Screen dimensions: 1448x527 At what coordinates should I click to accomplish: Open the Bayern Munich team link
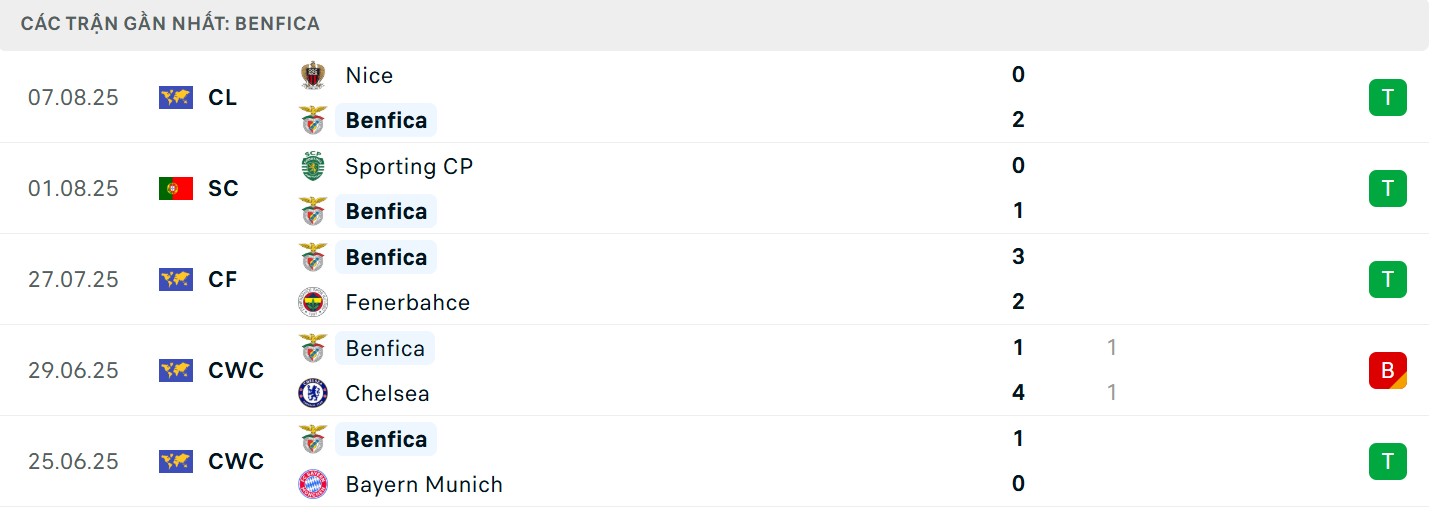(423, 484)
